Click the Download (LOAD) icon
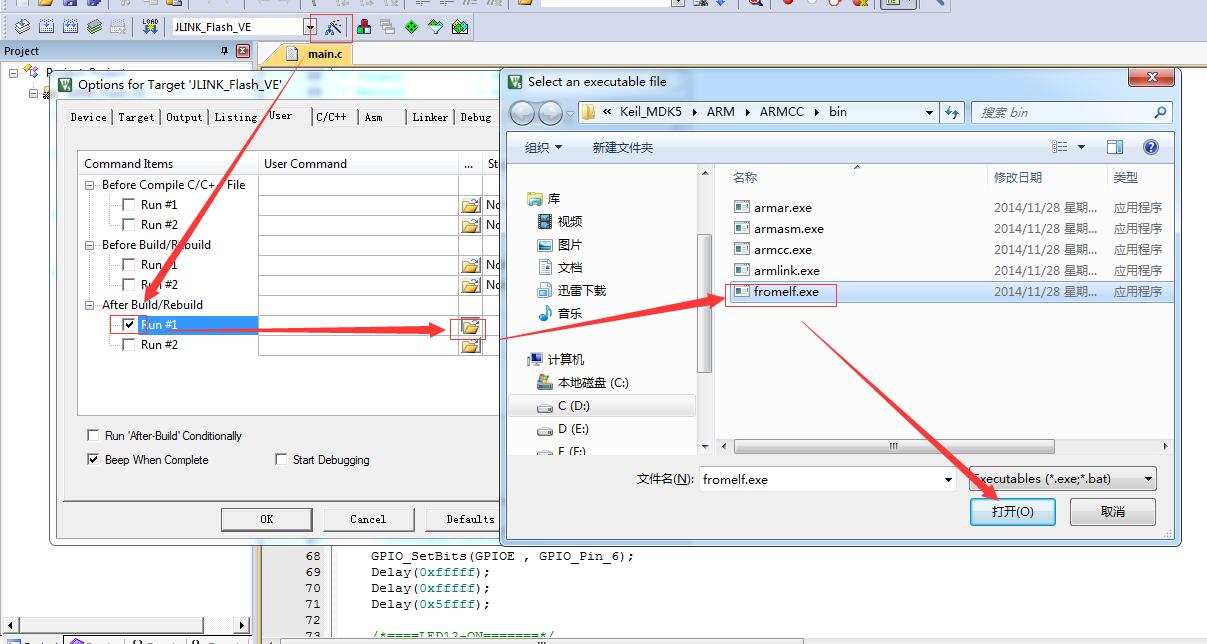This screenshot has width=1207, height=644. tap(150, 27)
